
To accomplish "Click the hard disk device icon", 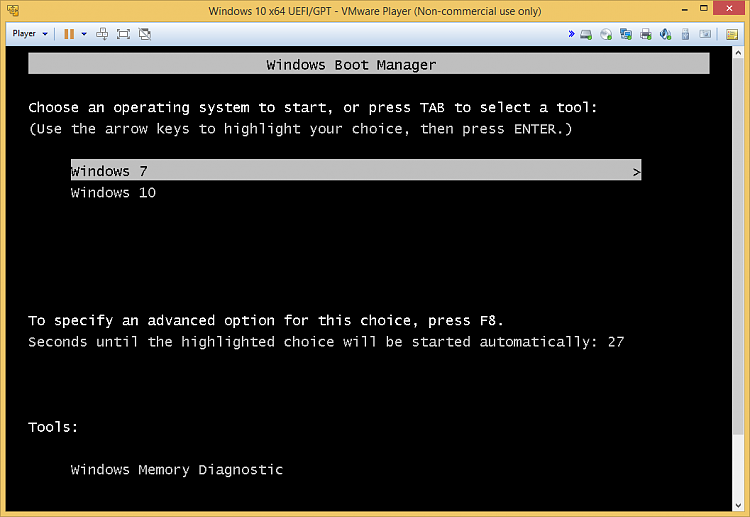I will coord(586,34).
